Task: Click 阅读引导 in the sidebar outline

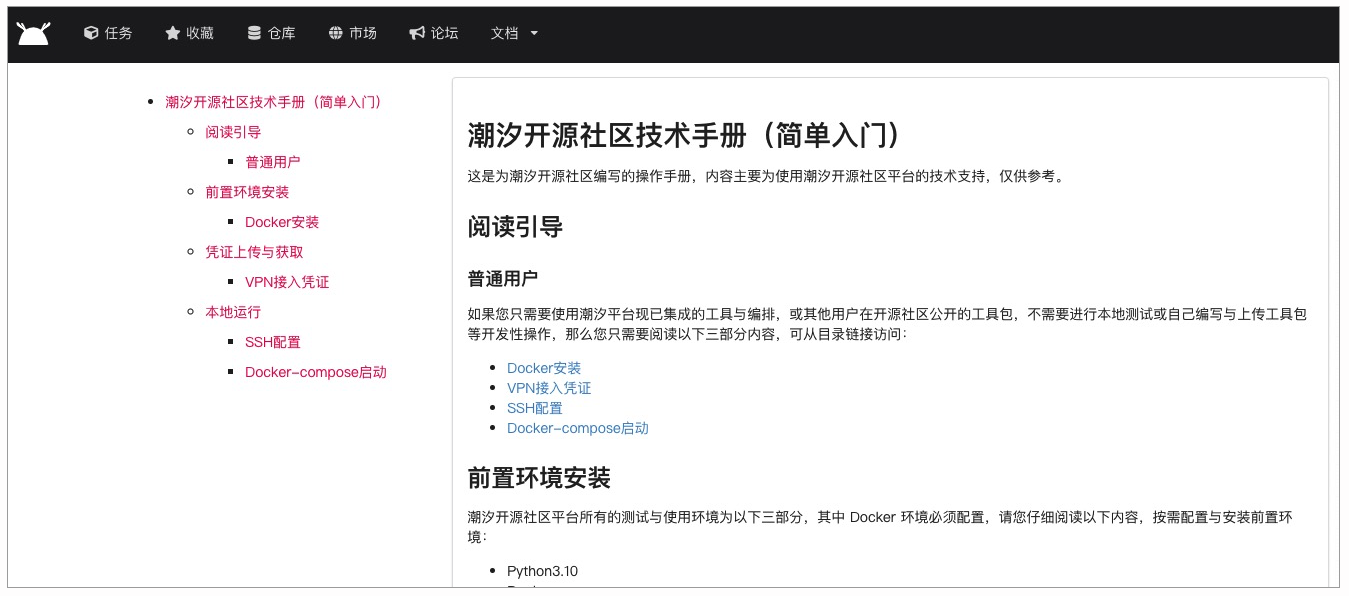Action: tap(233, 131)
